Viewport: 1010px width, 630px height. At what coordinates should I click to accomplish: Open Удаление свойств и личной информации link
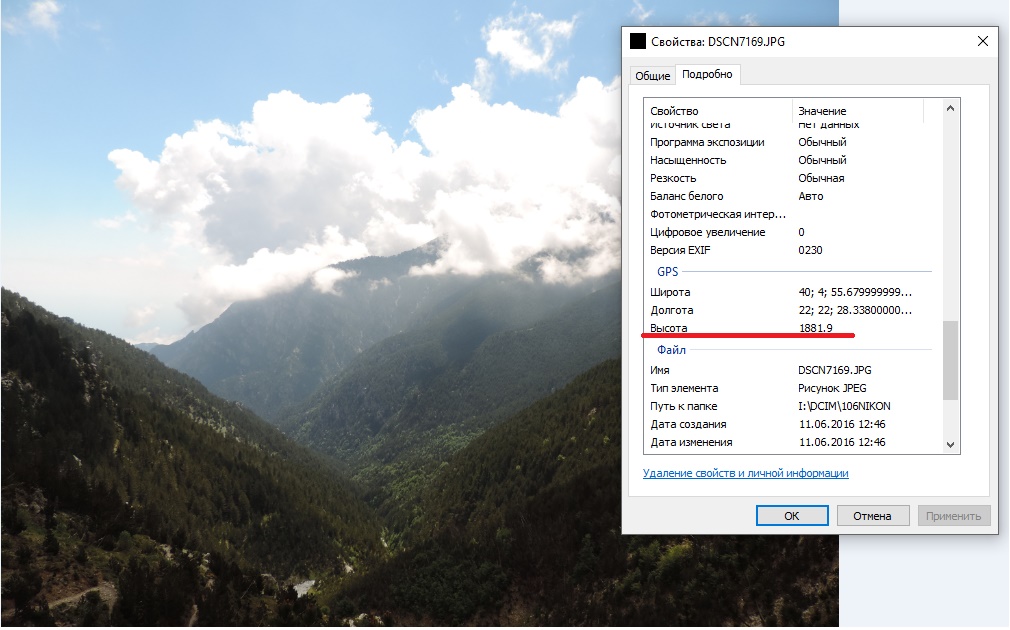[745, 473]
